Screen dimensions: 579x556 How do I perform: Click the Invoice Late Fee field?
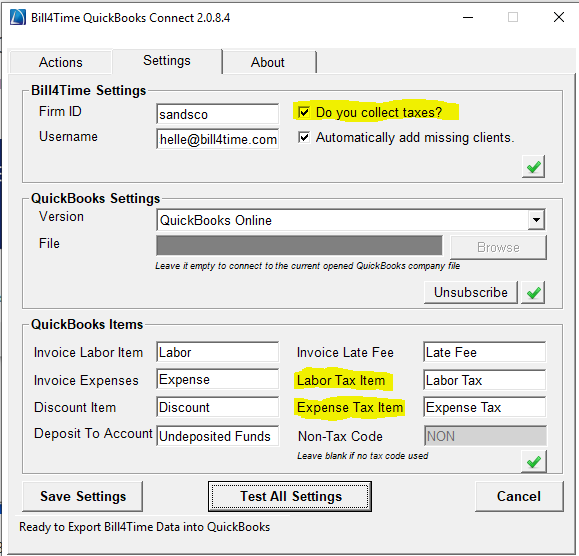(x=484, y=352)
